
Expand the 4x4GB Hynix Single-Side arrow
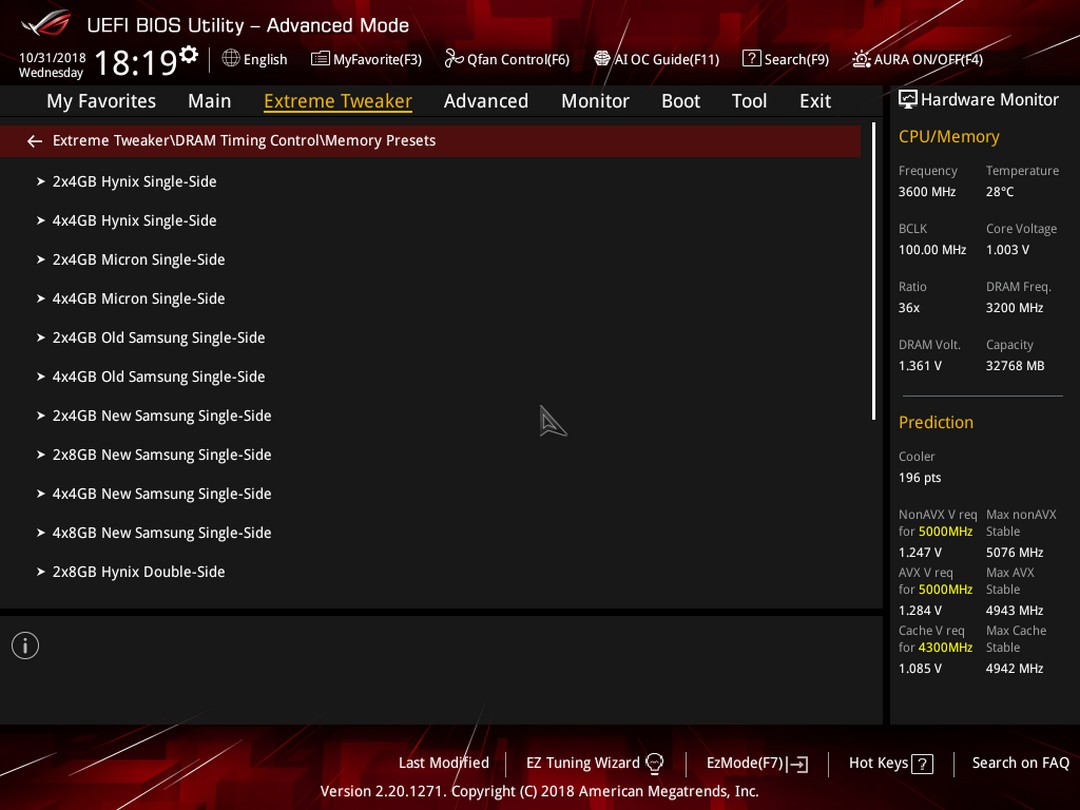41,221
